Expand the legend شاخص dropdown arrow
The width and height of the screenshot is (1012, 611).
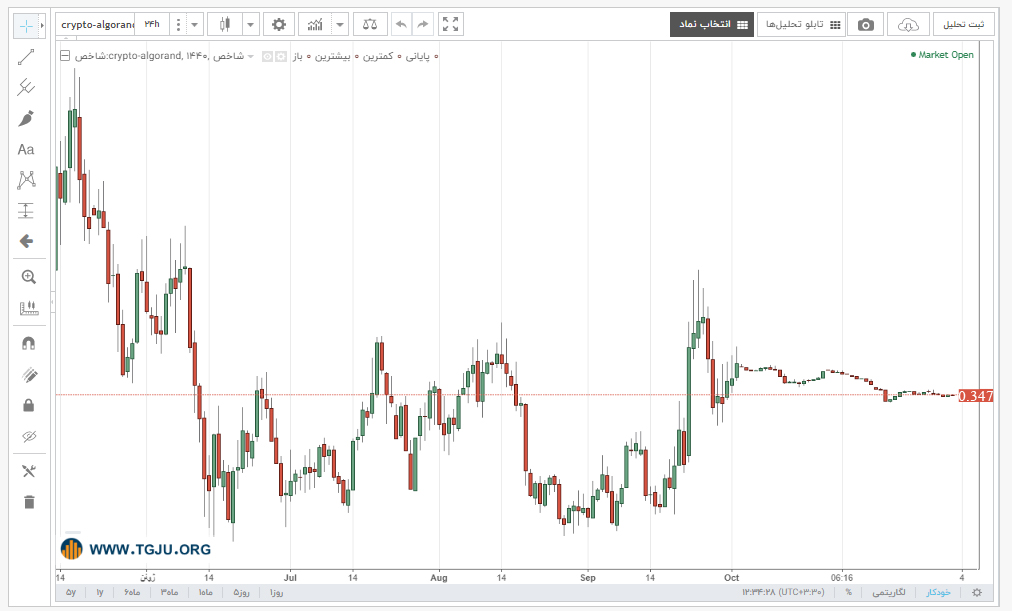click(250, 56)
